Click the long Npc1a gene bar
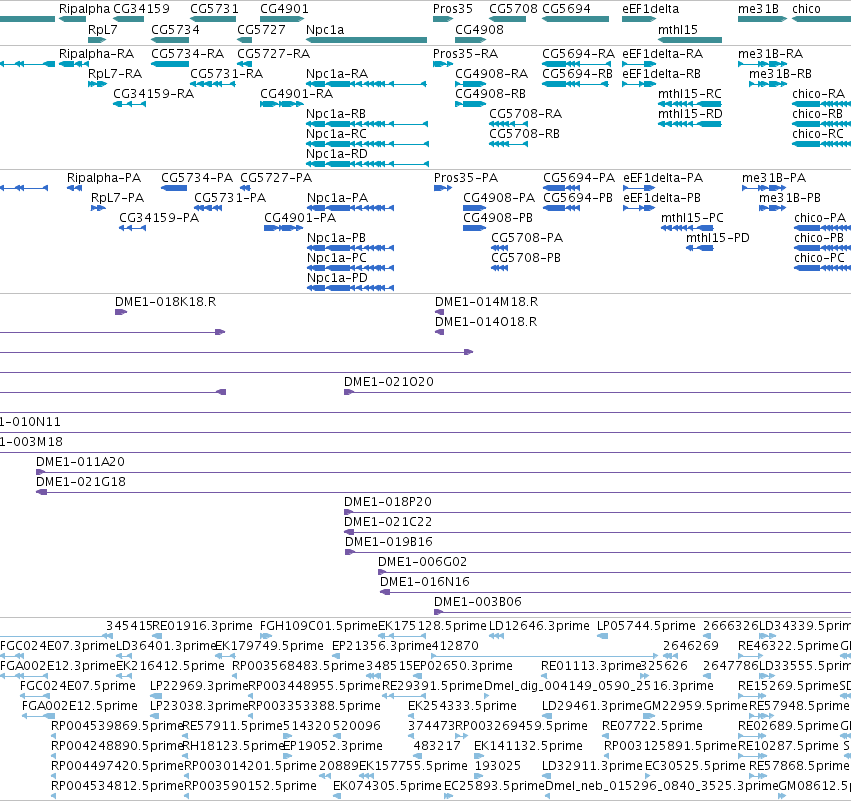The width and height of the screenshot is (851, 801). 366,40
